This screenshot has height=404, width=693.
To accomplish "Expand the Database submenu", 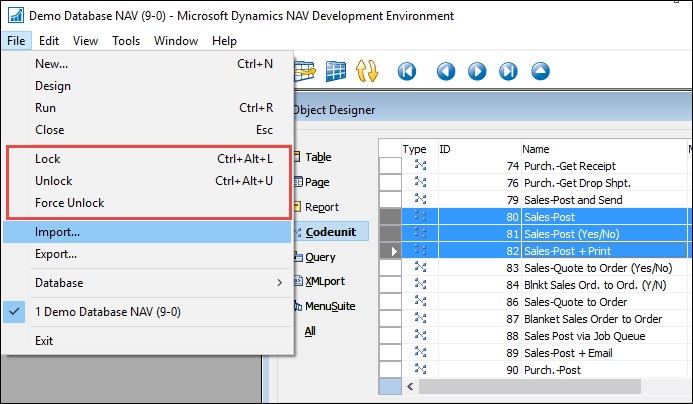I will 148,283.
